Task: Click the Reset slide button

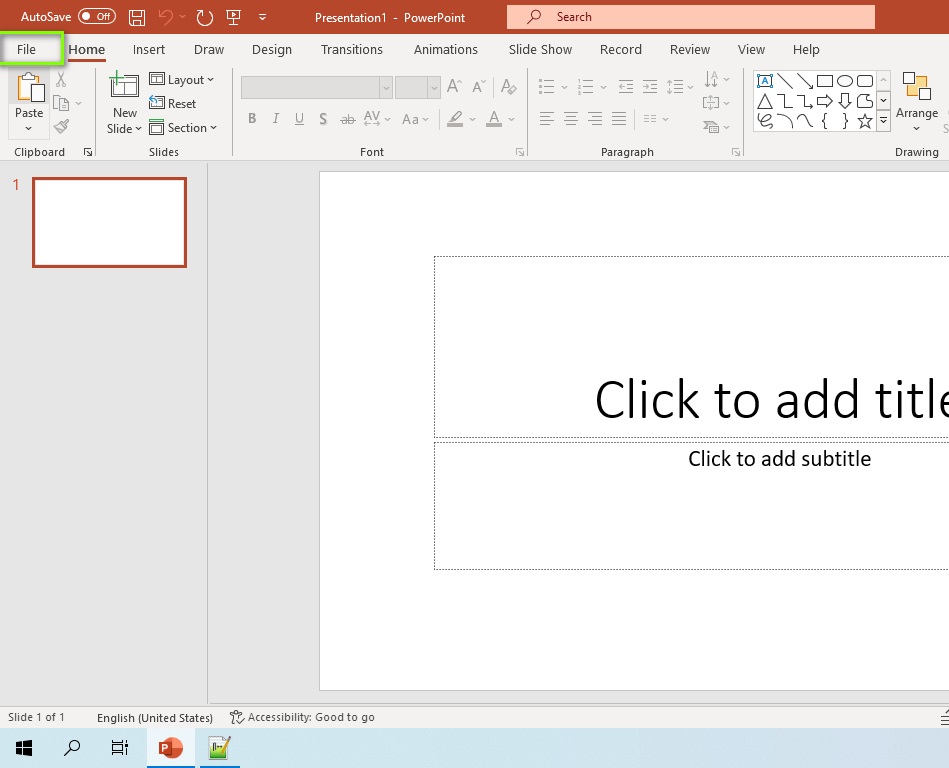Action: pyautogui.click(x=172, y=103)
